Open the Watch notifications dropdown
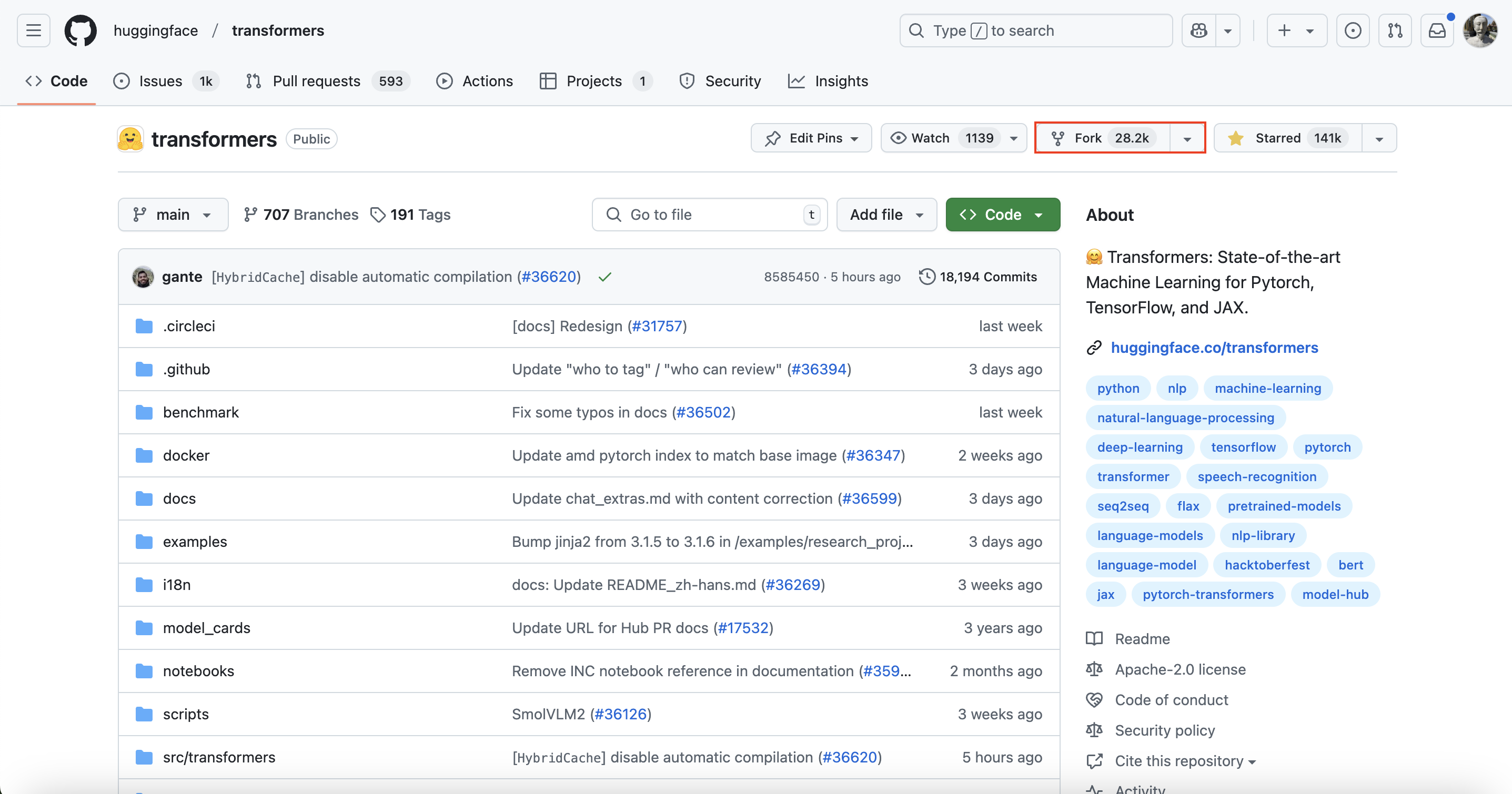 (954, 138)
